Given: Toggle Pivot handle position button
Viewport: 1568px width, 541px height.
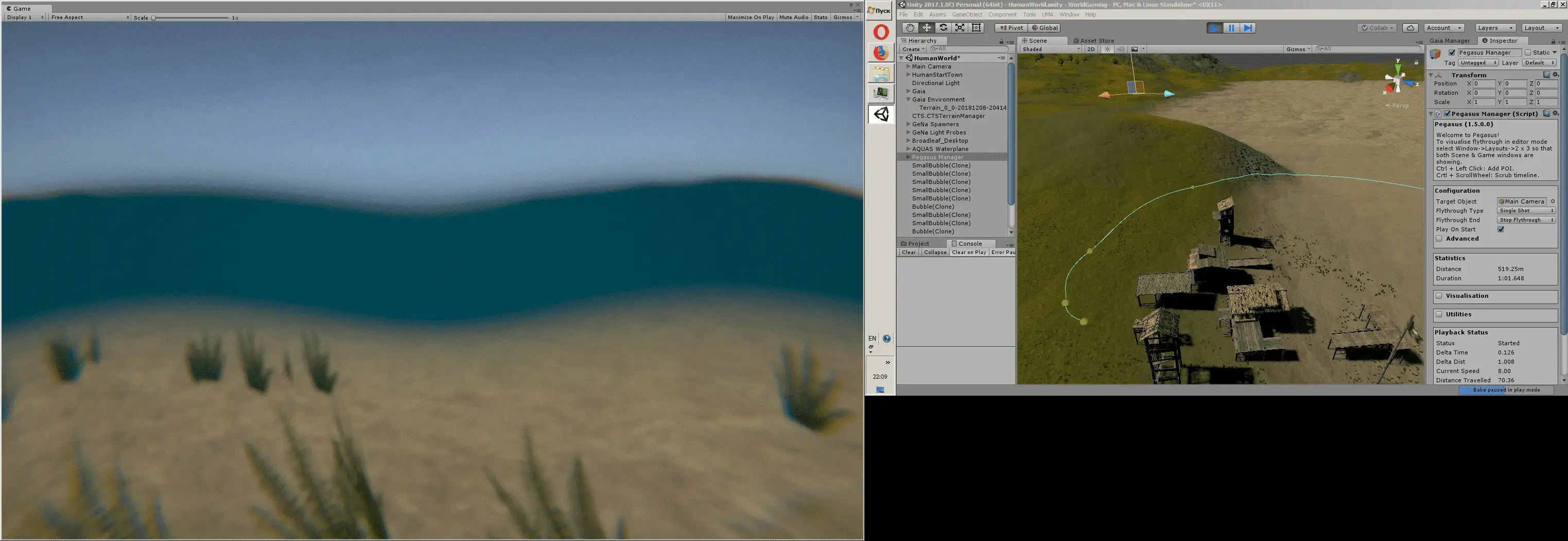Looking at the screenshot, I should pyautogui.click(x=1011, y=28).
